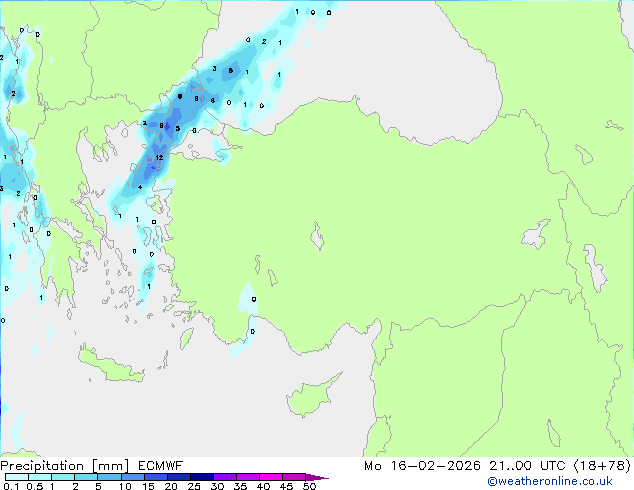Screen dimensions: 634x490
Task: Click legend tick label '50'
Action: (x=309, y=486)
